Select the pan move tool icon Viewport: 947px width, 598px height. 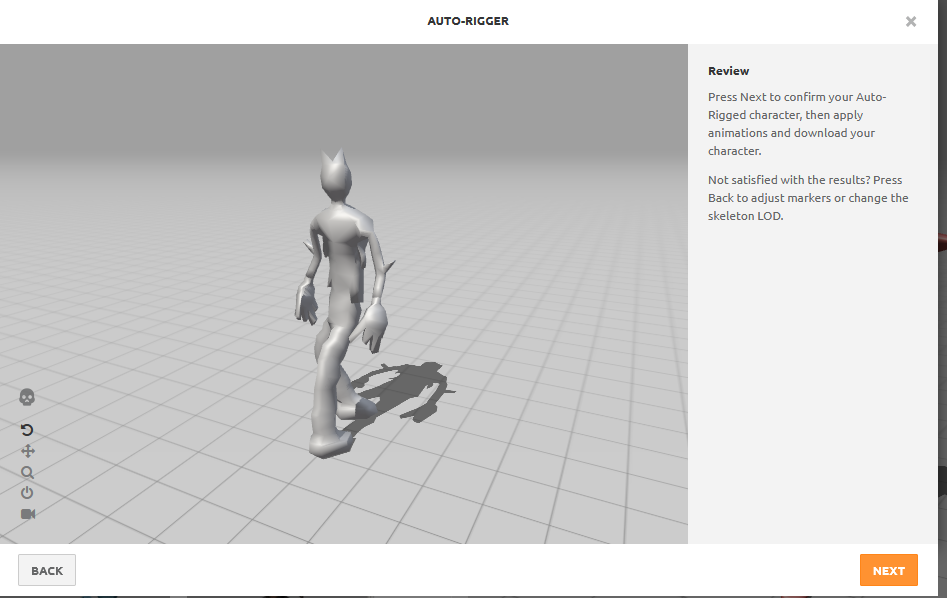point(28,451)
